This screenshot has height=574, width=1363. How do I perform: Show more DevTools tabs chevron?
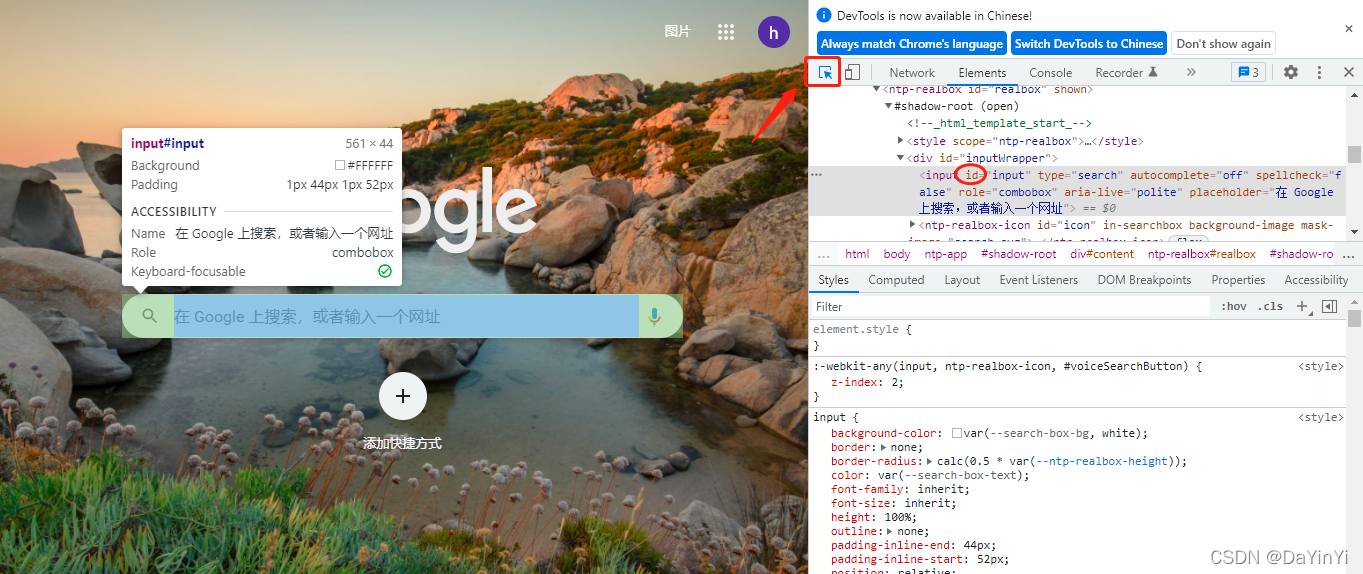pos(1191,72)
